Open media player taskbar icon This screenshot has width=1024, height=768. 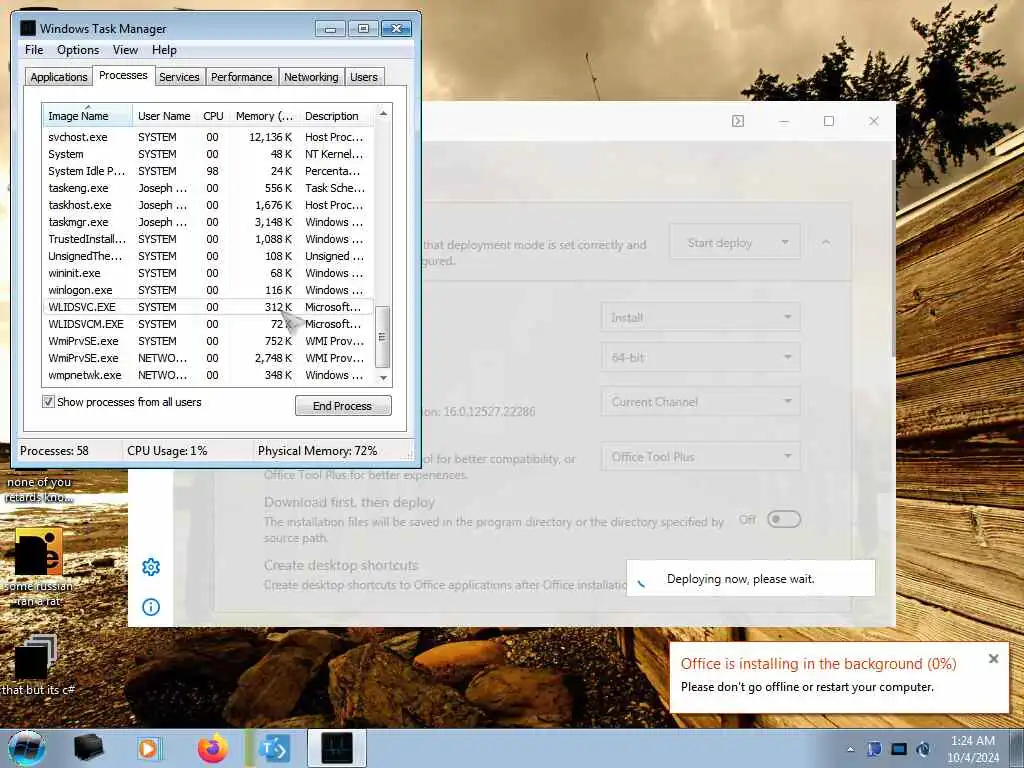[x=148, y=748]
